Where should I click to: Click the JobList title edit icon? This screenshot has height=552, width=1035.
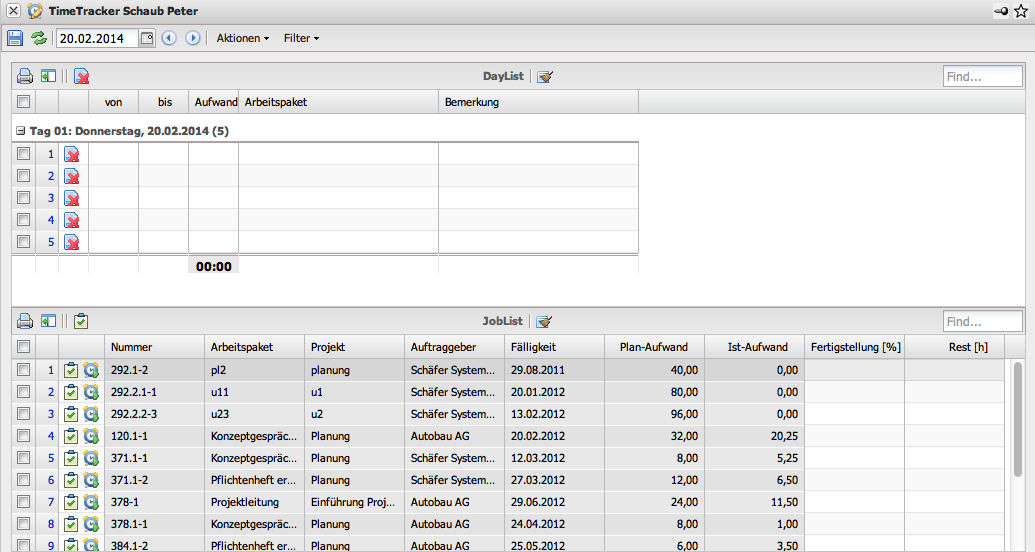(545, 321)
